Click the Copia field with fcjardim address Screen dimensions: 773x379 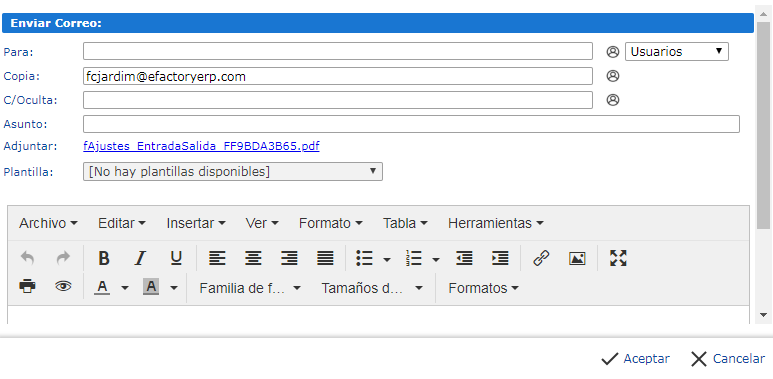click(x=338, y=76)
